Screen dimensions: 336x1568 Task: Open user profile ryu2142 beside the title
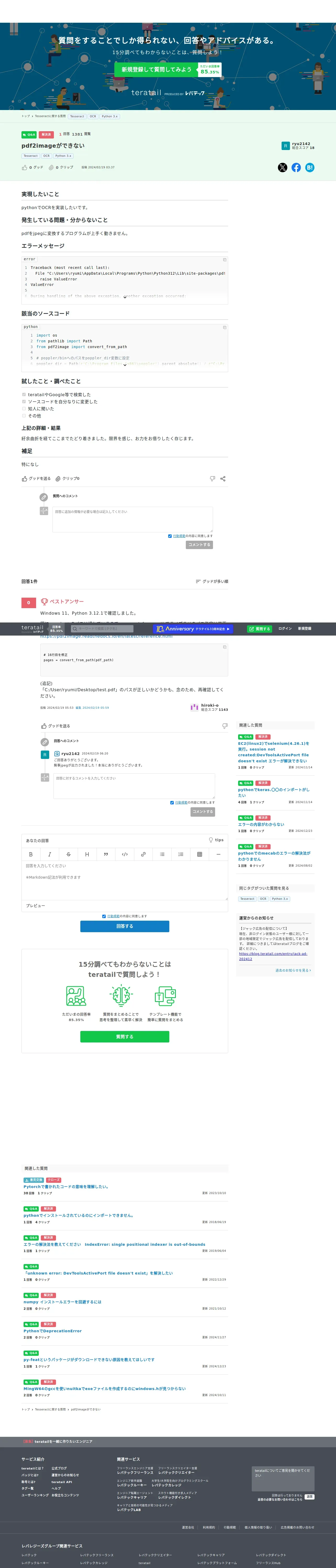(x=301, y=144)
